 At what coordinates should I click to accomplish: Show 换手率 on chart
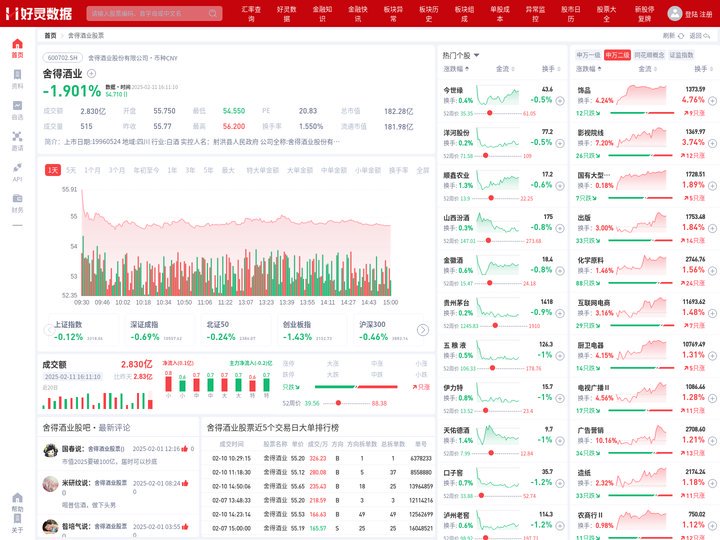[x=398, y=170]
